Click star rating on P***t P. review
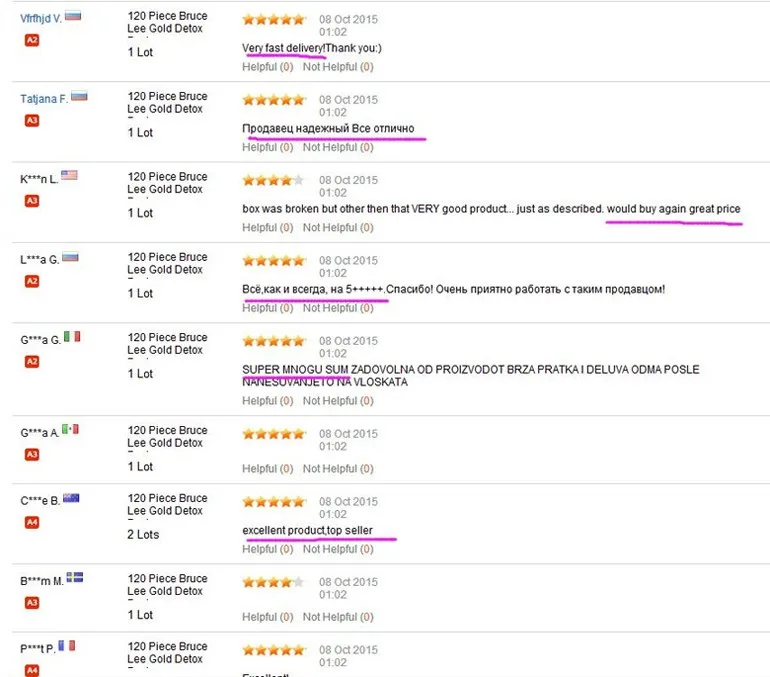The width and height of the screenshot is (770, 677). coord(274,650)
